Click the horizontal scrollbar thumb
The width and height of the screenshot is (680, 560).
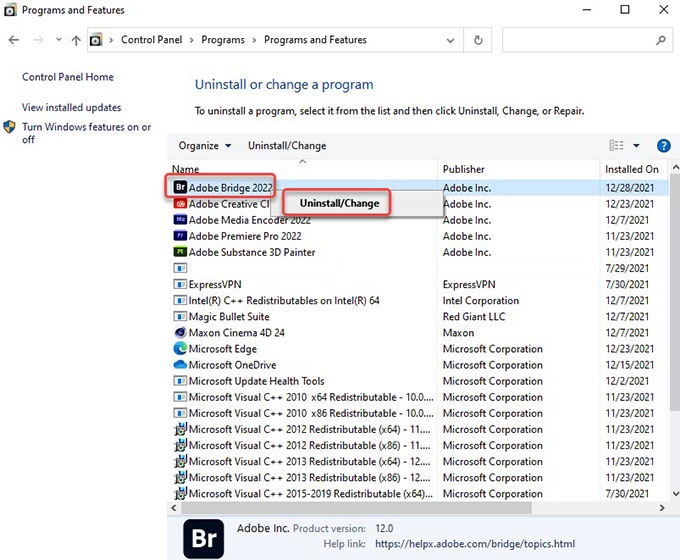pyautogui.click(x=356, y=508)
